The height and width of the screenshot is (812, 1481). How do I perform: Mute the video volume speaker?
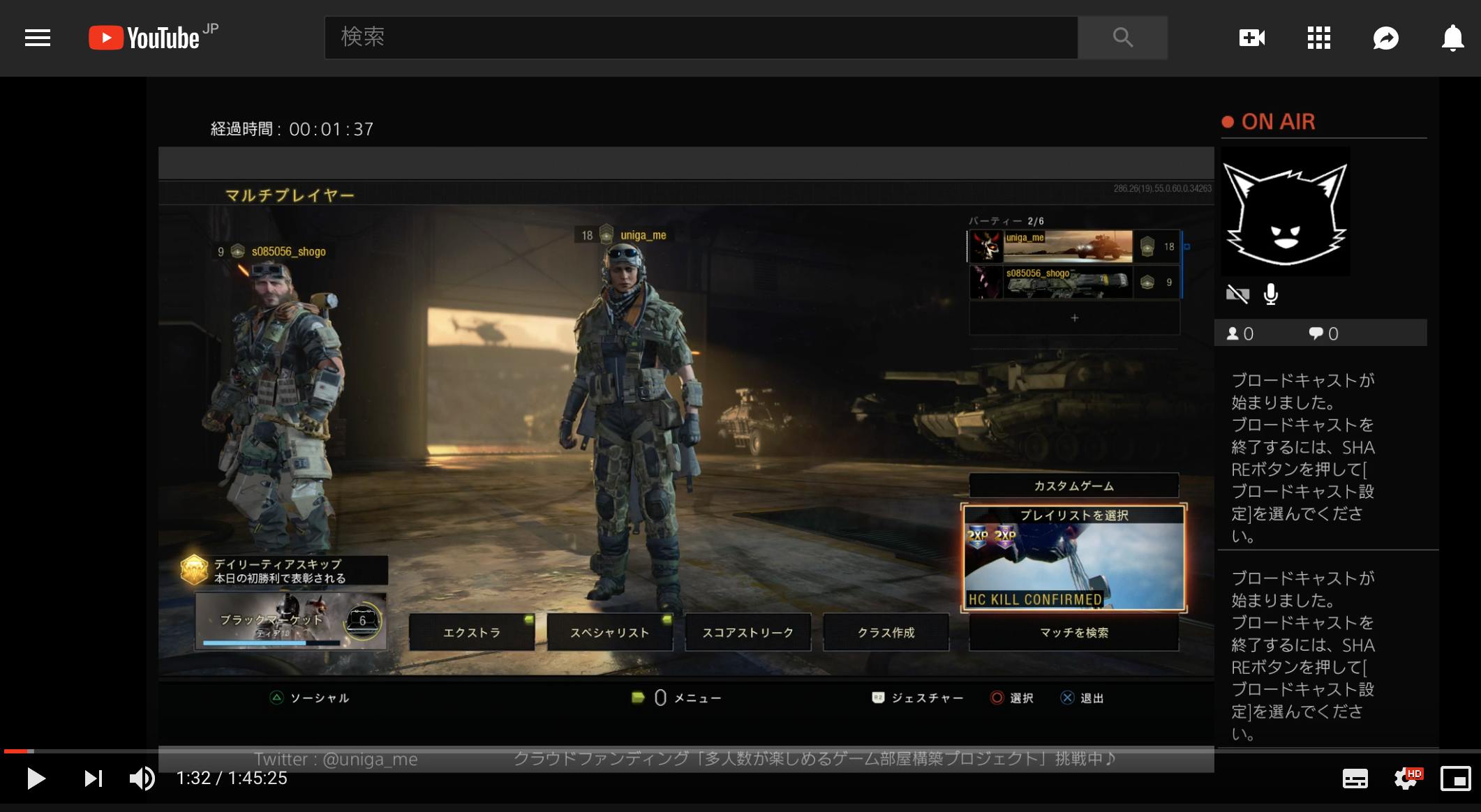click(142, 779)
